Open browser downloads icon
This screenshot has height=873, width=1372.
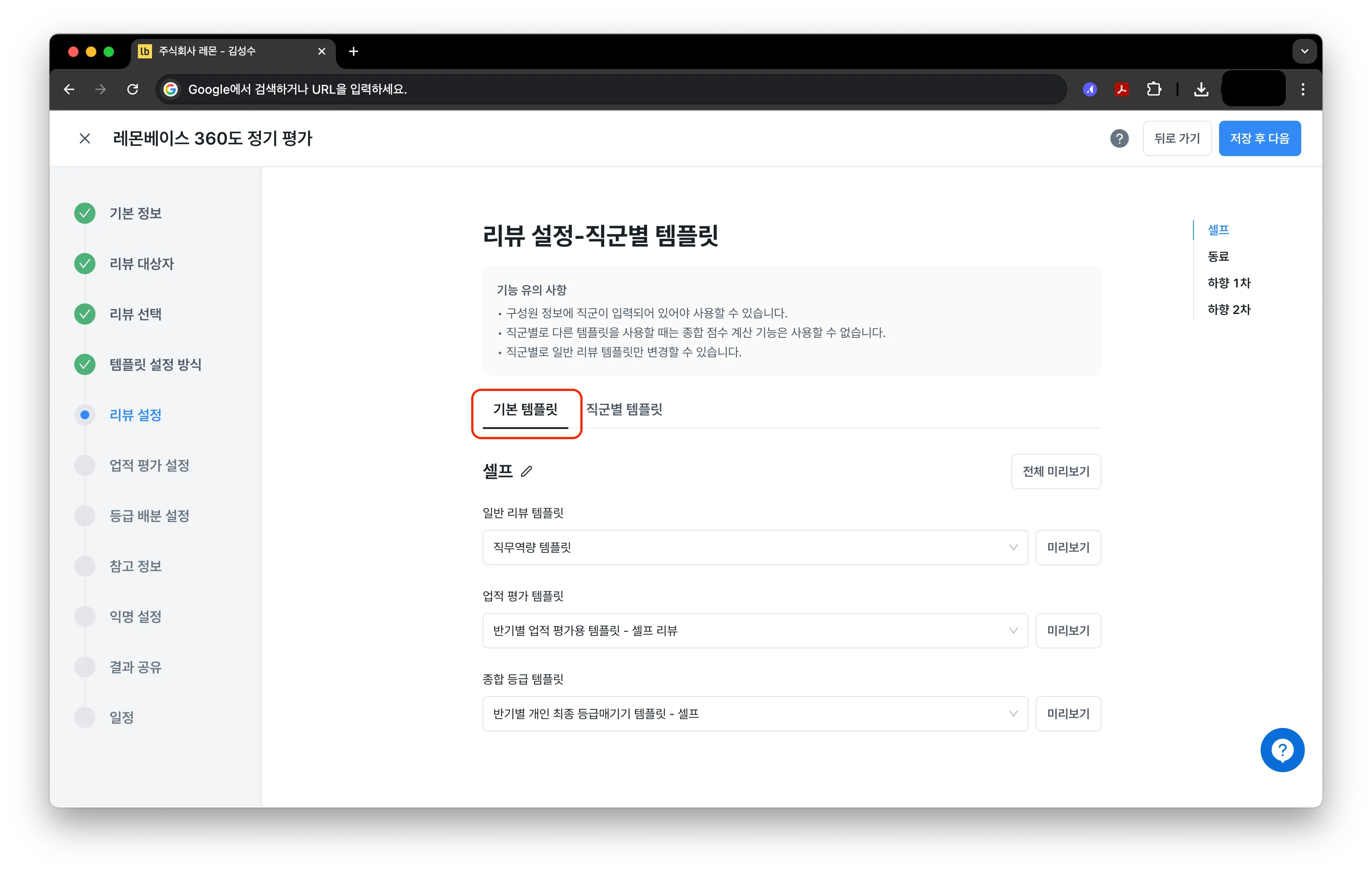(1201, 89)
